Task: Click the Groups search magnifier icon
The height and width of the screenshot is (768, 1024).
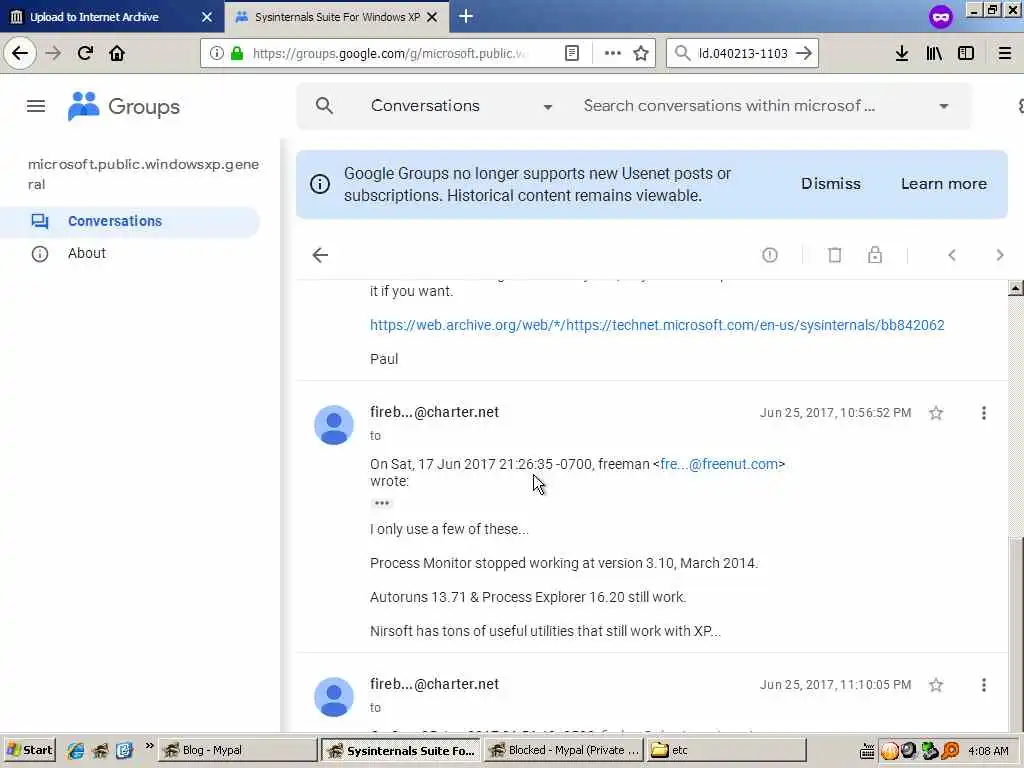Action: [325, 105]
